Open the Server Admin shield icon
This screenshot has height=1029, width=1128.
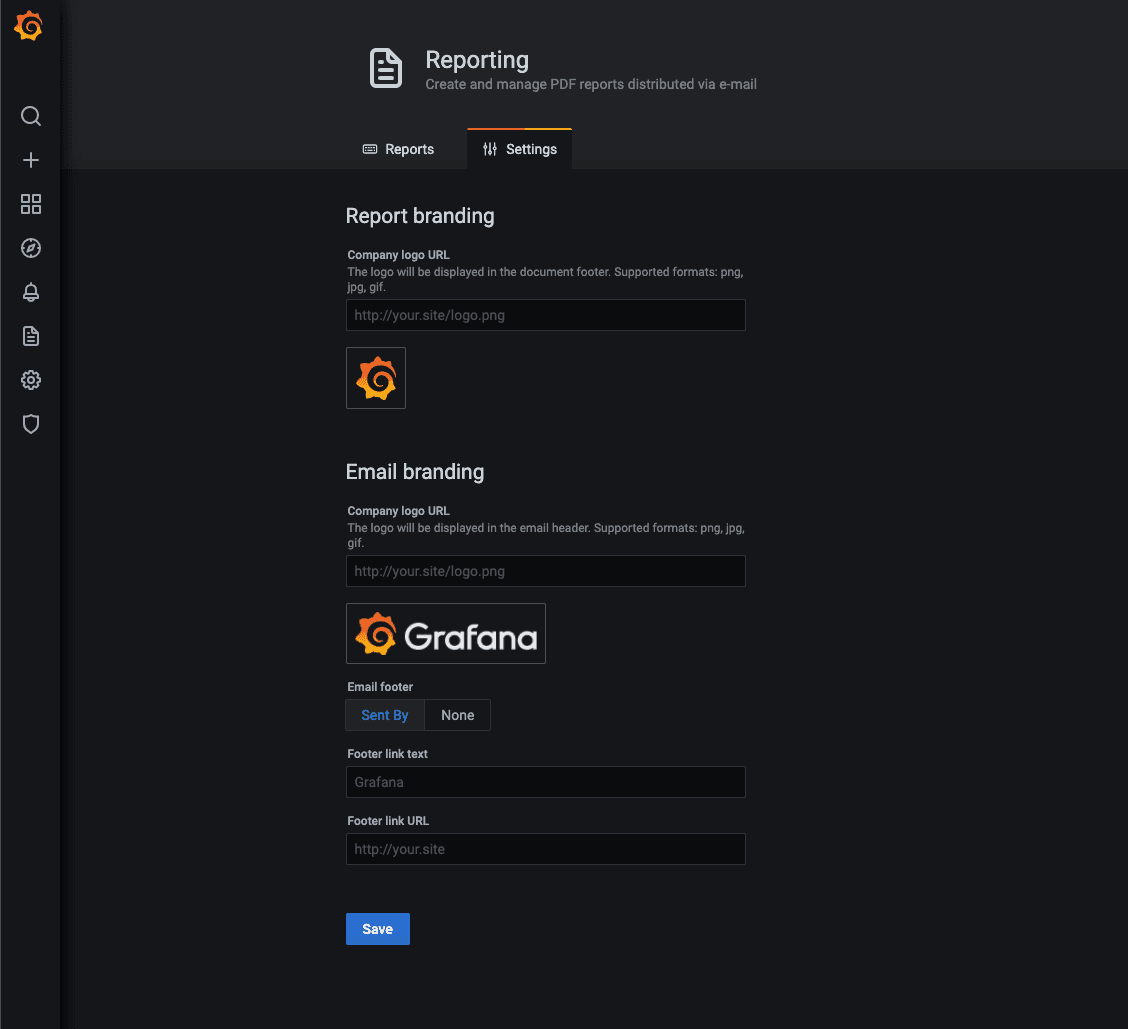(x=31, y=424)
